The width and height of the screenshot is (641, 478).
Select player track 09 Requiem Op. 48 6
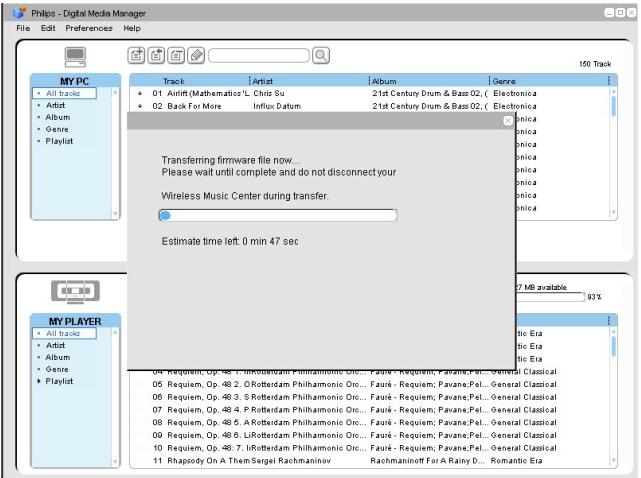(370, 435)
